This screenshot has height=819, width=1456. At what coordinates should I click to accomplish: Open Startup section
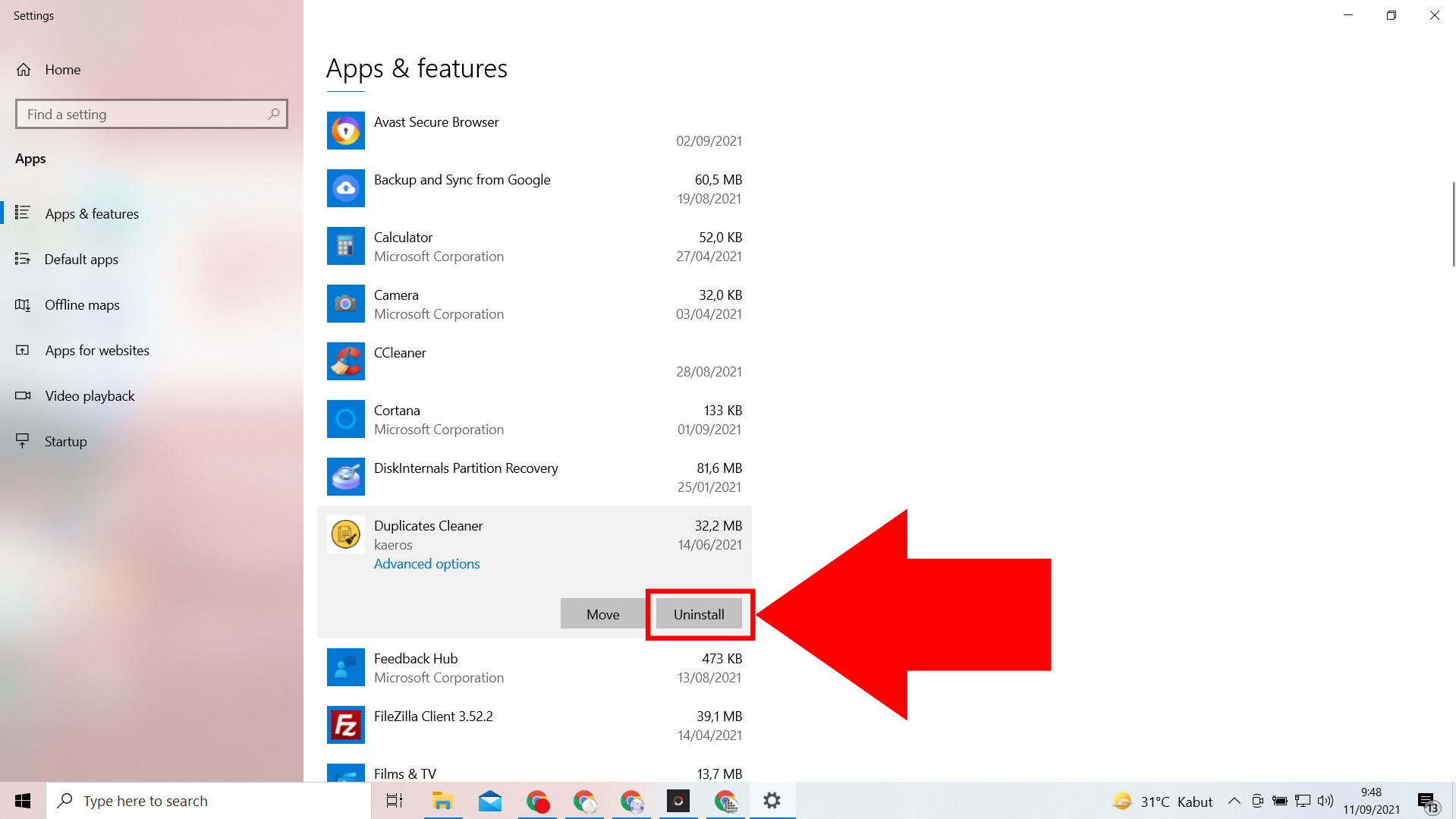click(152, 442)
